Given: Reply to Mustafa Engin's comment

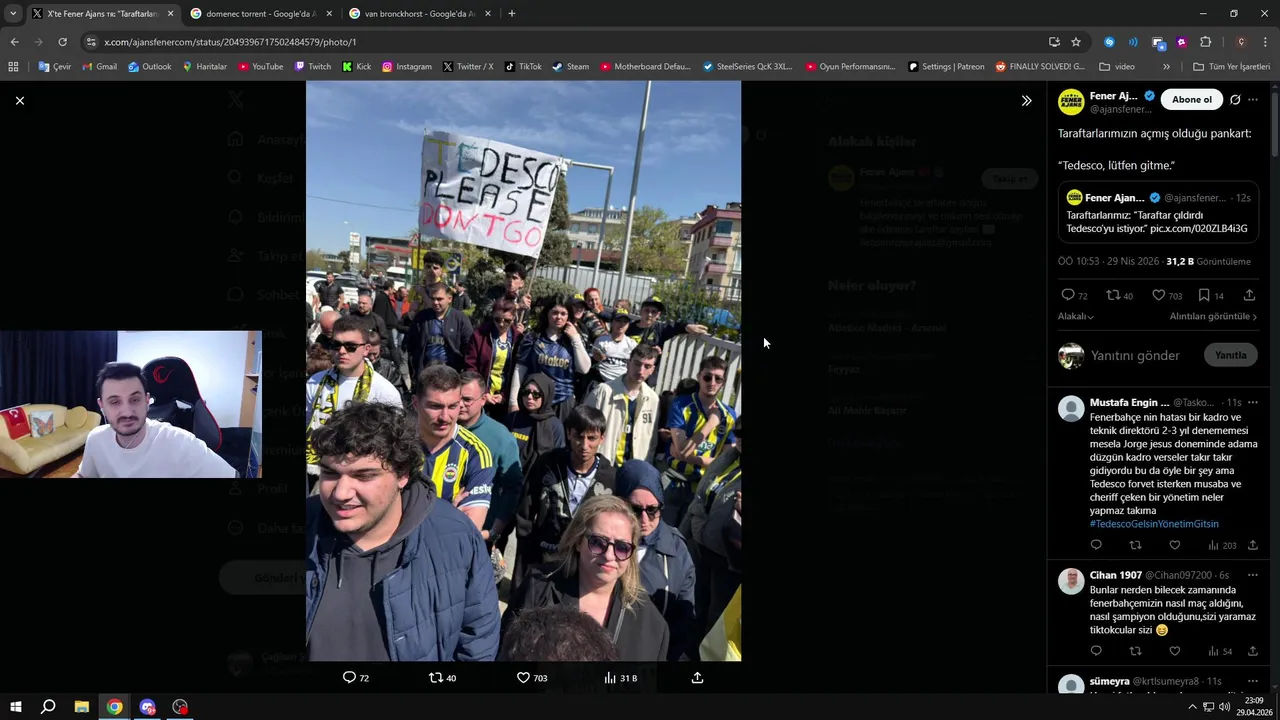Looking at the screenshot, I should (1096, 545).
